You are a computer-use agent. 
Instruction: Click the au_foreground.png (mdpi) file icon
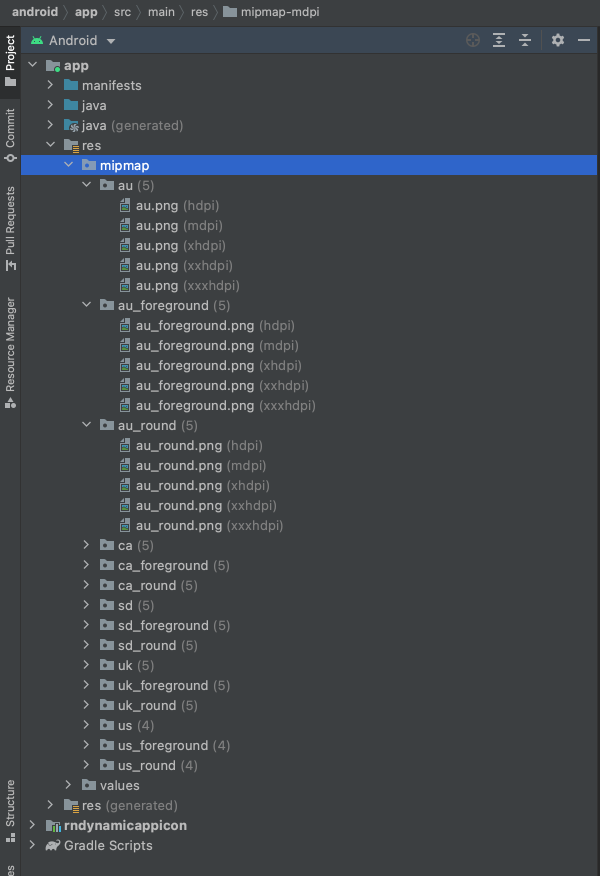click(125, 345)
